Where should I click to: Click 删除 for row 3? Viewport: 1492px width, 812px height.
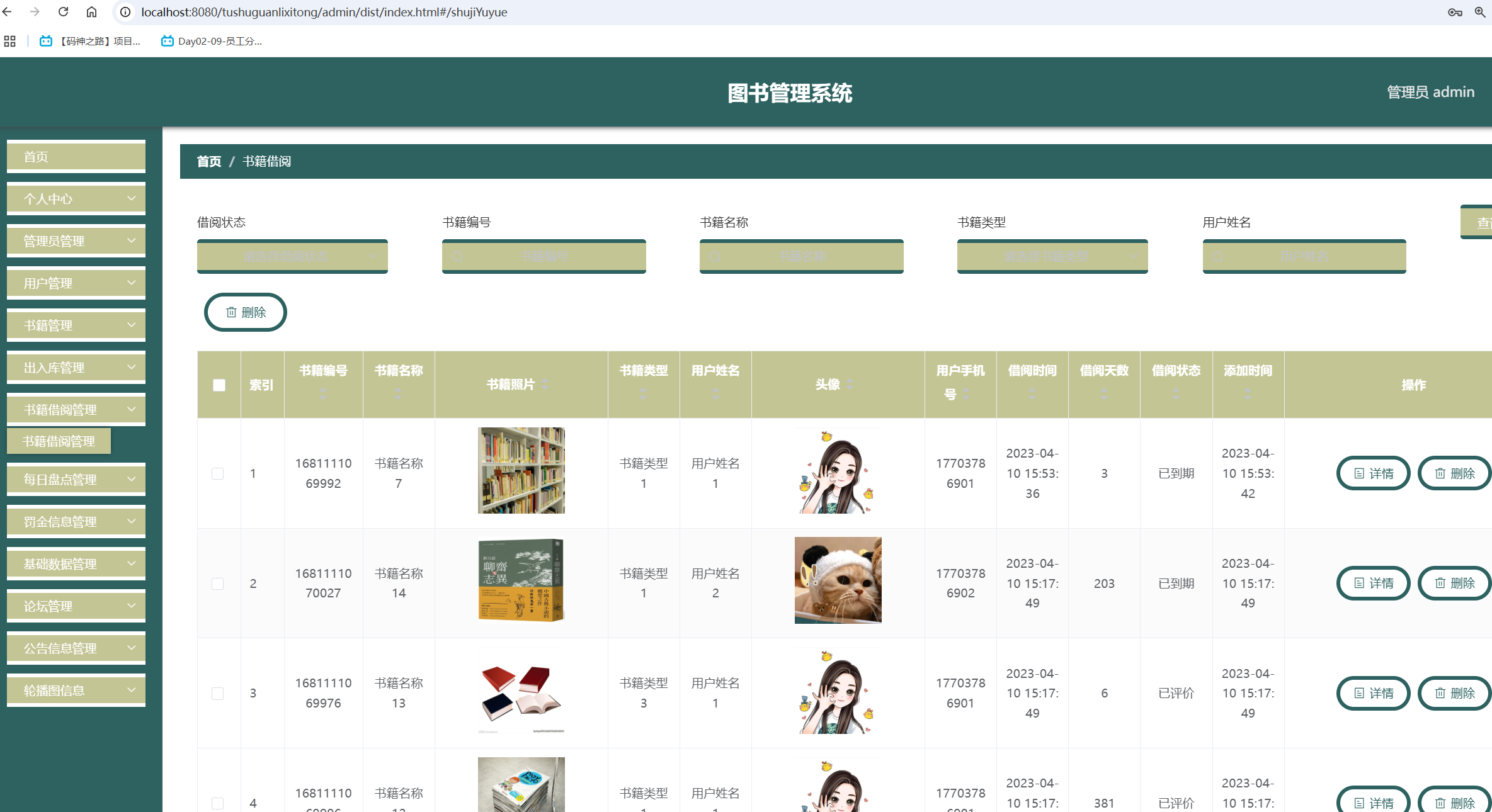click(1455, 693)
